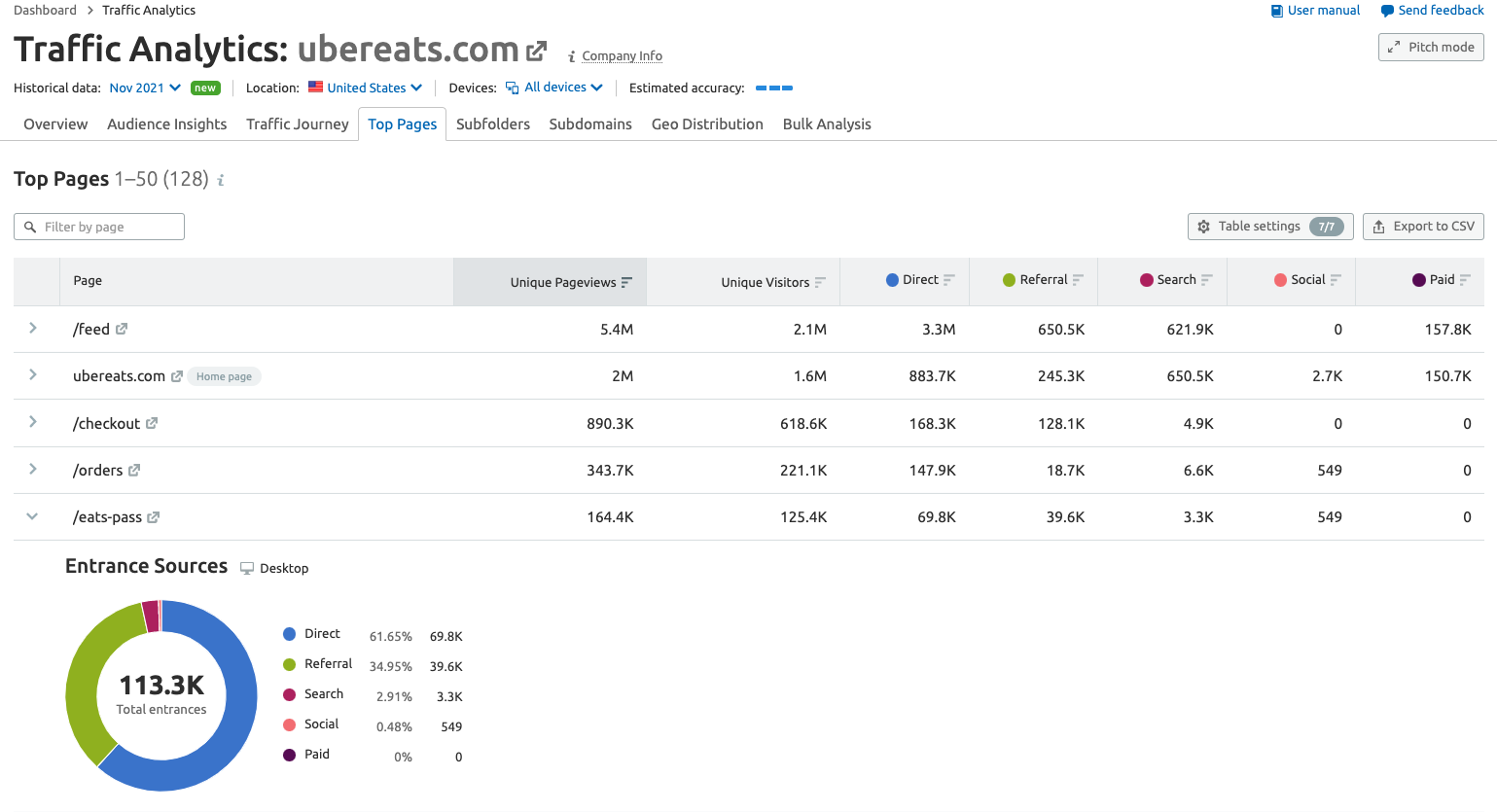The height and width of the screenshot is (812, 1497).
Task: Click the Home page badge
Action: pos(224,376)
